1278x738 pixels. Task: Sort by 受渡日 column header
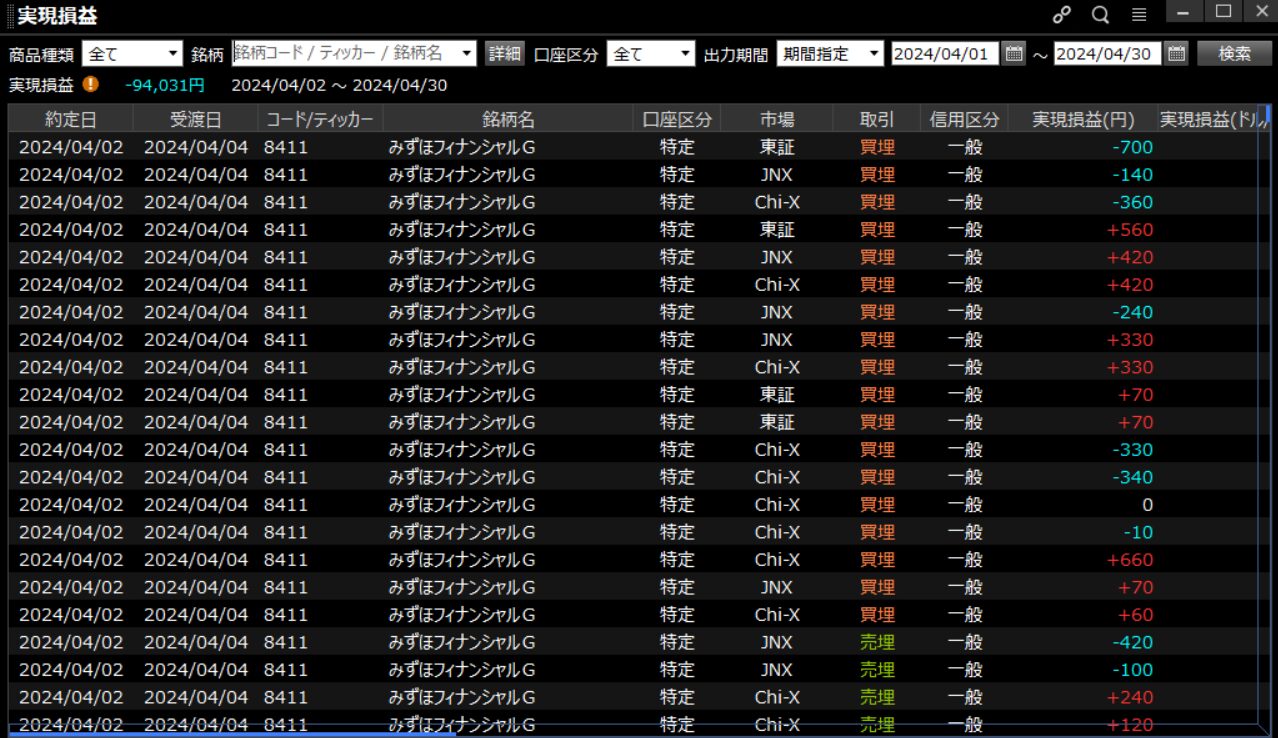195,120
